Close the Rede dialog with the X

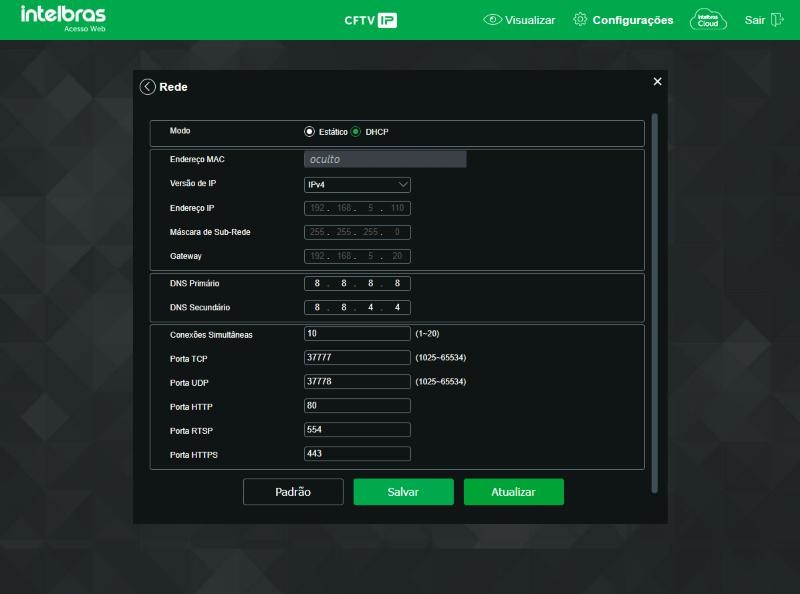coord(657,82)
